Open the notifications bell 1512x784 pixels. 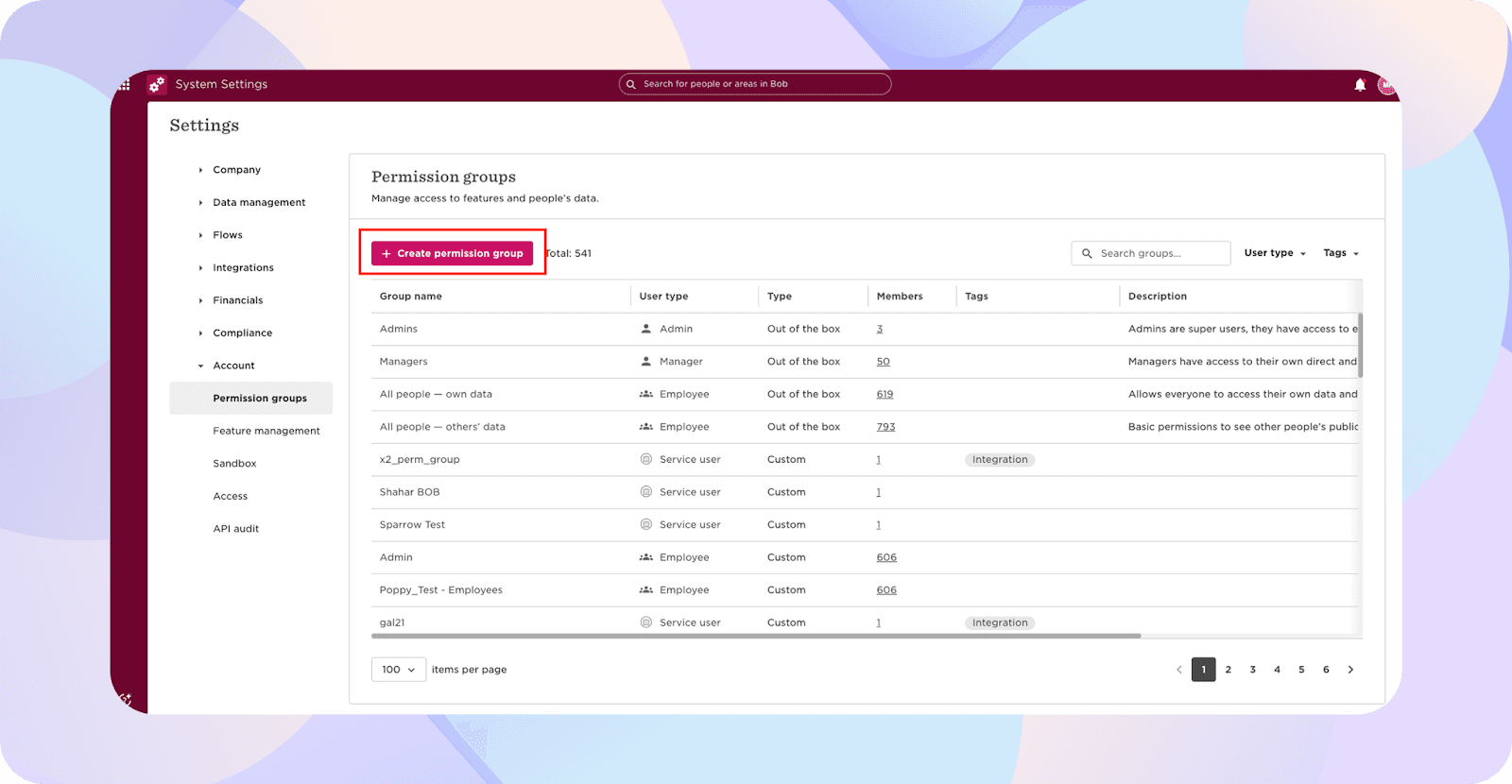coord(1360,85)
